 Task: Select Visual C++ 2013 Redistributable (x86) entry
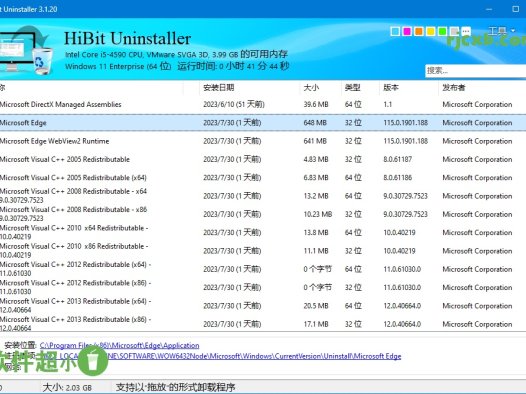[263, 324]
